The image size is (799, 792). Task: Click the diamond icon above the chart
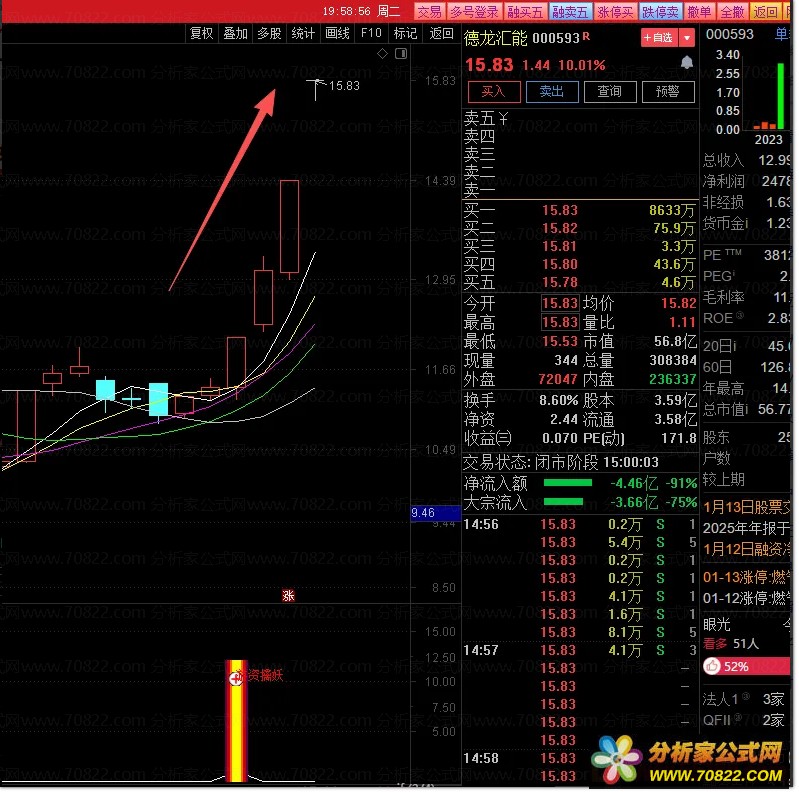(x=382, y=54)
